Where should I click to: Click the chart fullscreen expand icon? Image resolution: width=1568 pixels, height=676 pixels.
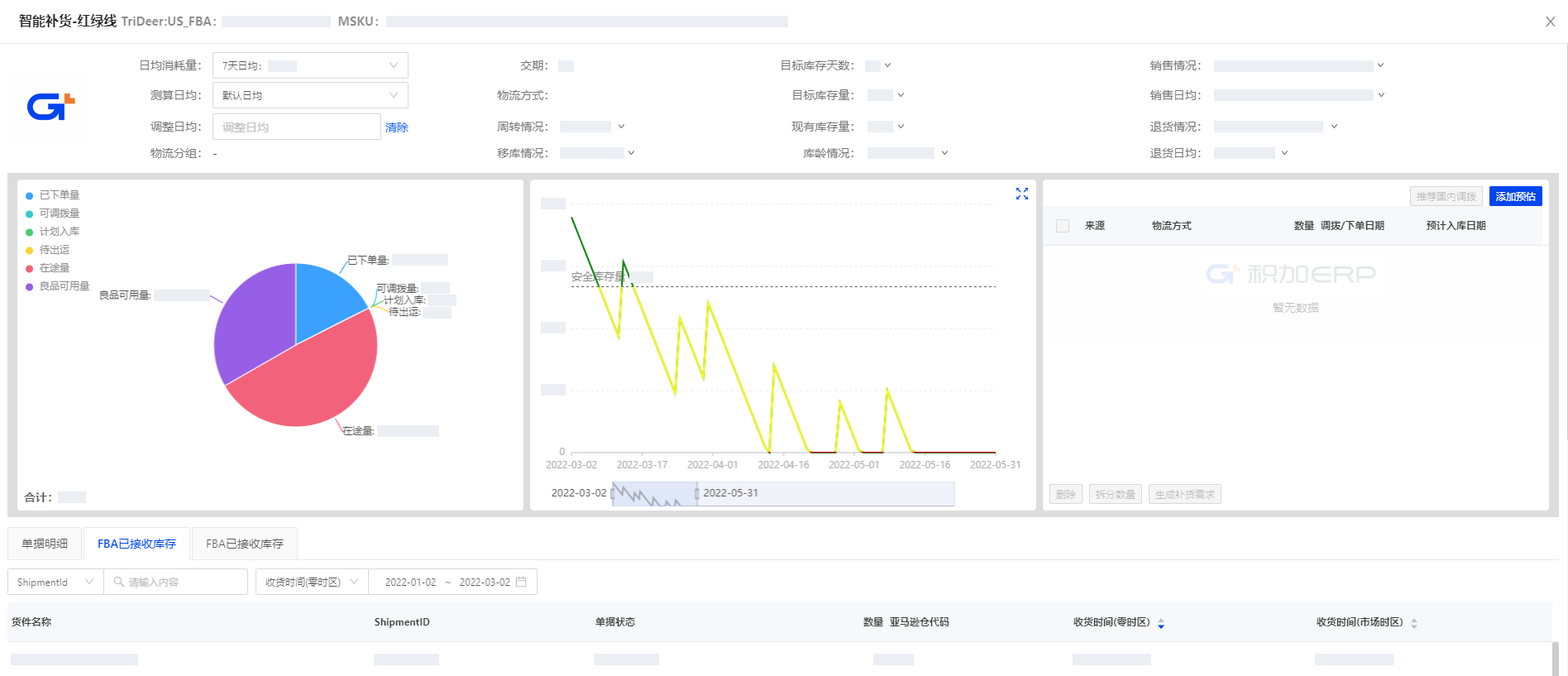coord(1022,194)
